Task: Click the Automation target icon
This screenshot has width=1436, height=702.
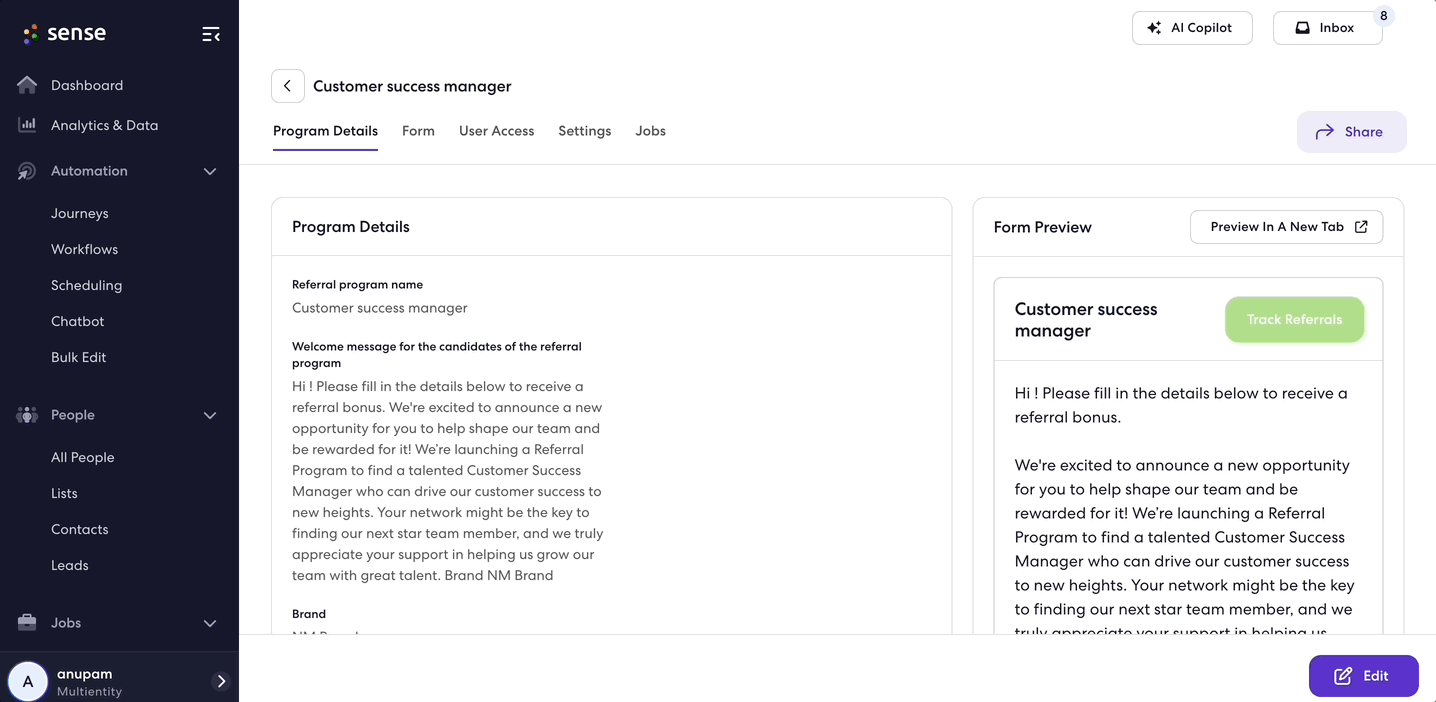Action: (27, 171)
